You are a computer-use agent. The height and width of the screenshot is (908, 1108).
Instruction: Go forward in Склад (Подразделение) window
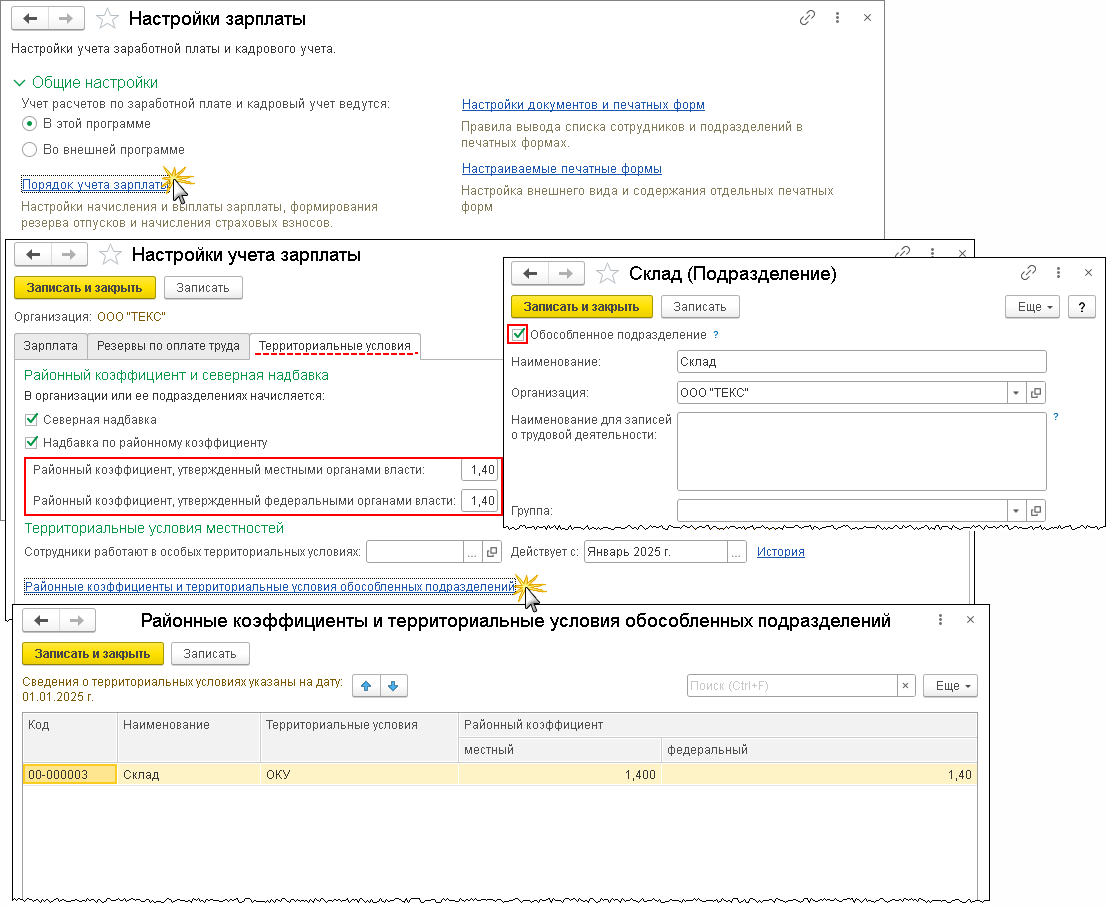tap(566, 273)
